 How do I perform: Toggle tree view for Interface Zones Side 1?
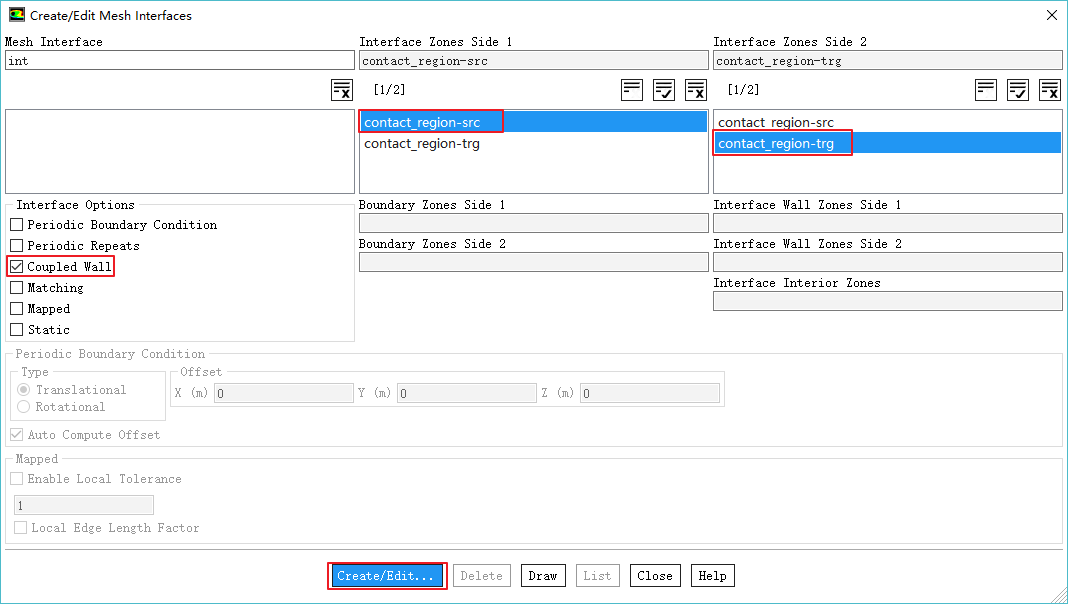632,90
